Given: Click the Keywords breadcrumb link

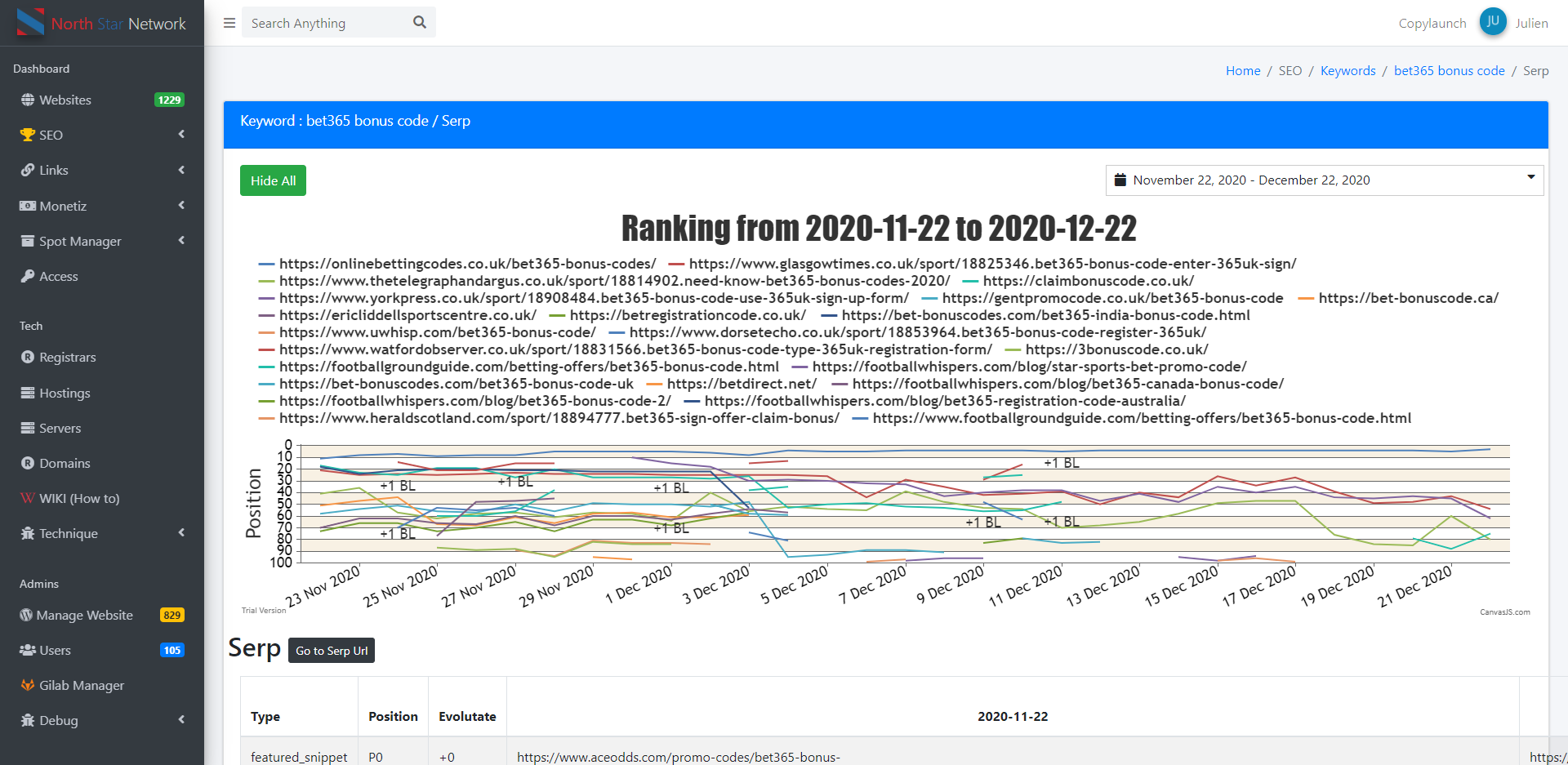Looking at the screenshot, I should pos(1347,71).
